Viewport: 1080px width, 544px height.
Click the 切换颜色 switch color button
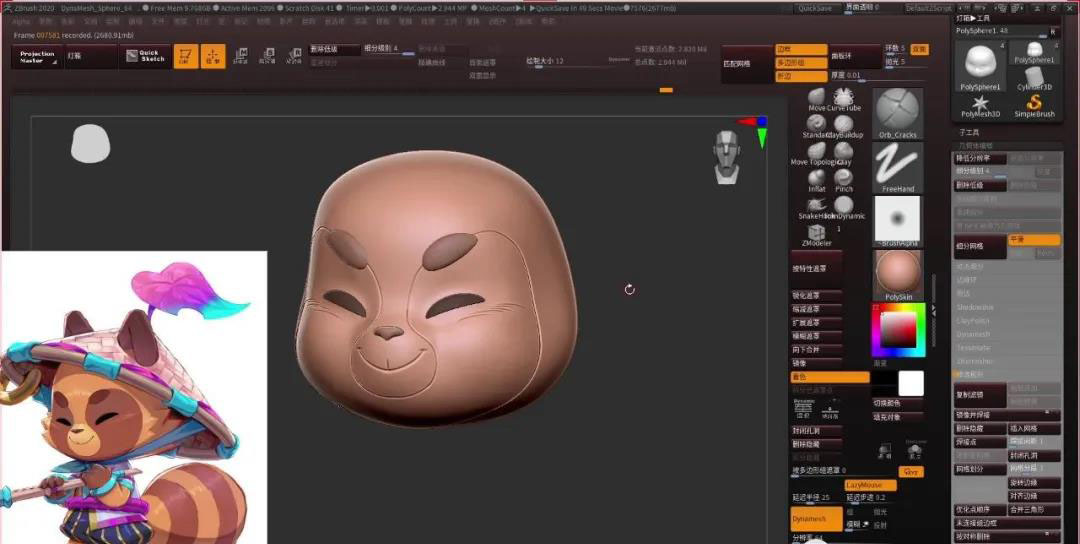tap(897, 404)
